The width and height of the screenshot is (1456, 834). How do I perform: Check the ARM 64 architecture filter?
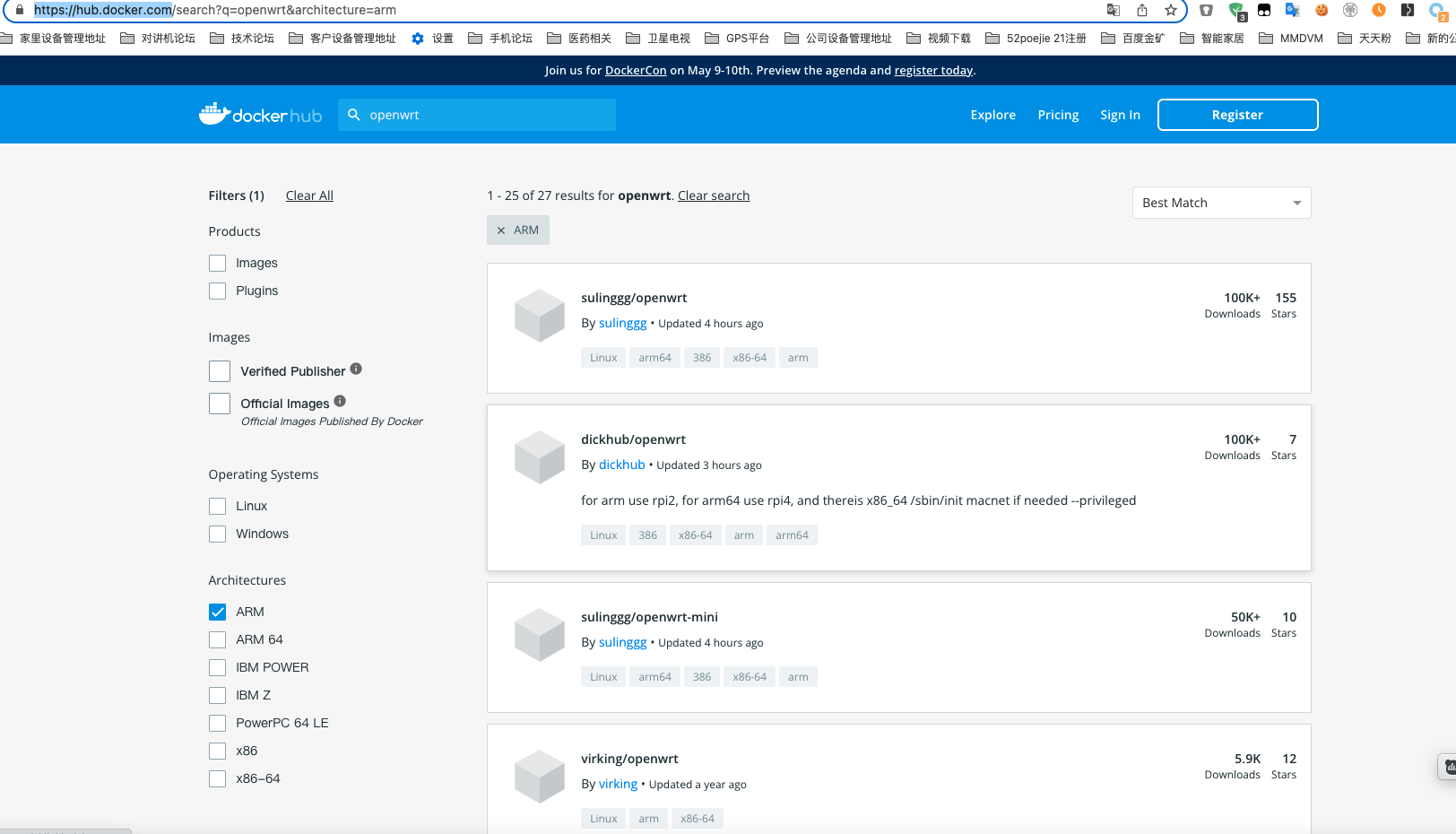pyautogui.click(x=217, y=639)
